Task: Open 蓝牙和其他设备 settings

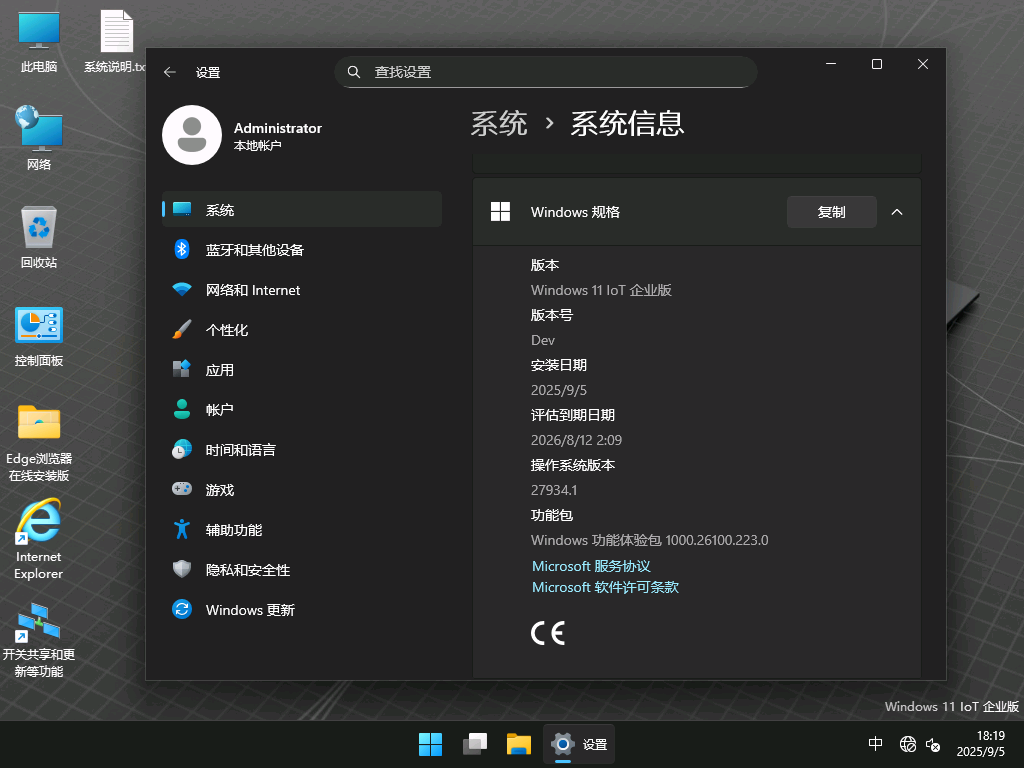Action: 302,249
